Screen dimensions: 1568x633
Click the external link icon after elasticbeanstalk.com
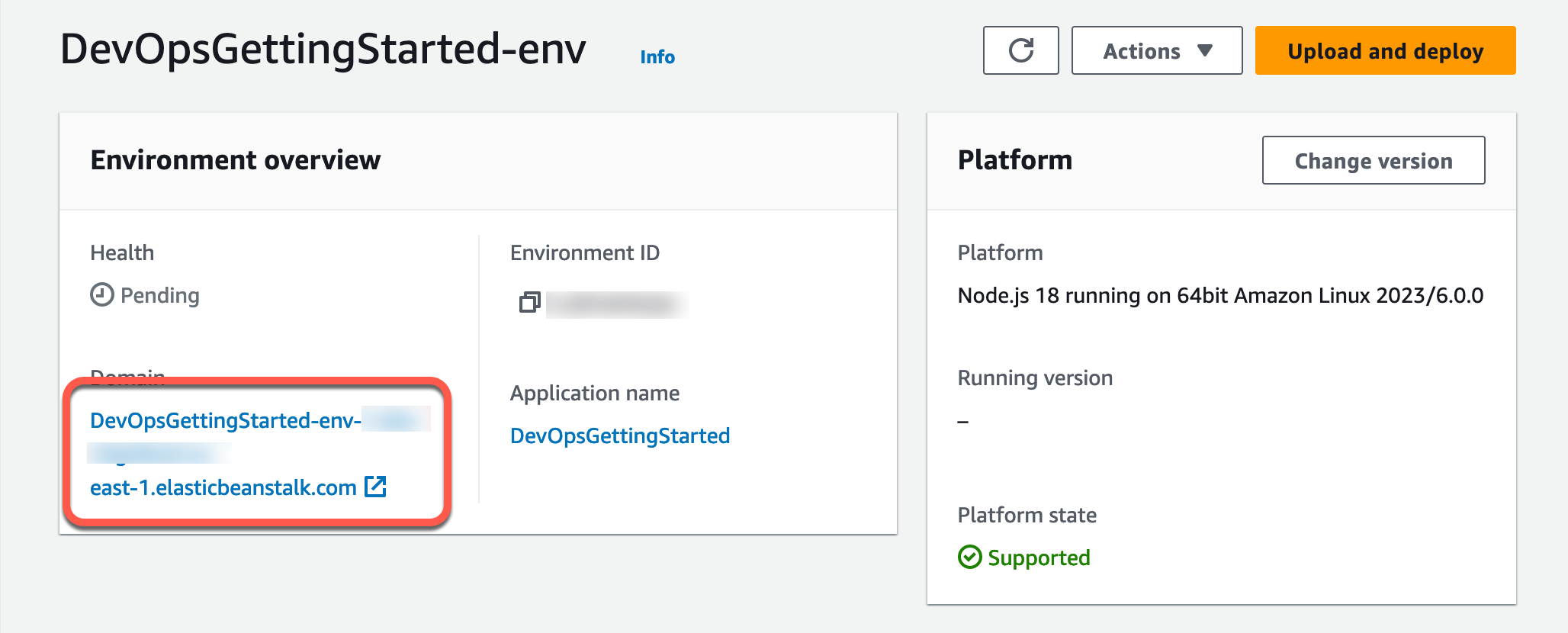pyautogui.click(x=375, y=487)
